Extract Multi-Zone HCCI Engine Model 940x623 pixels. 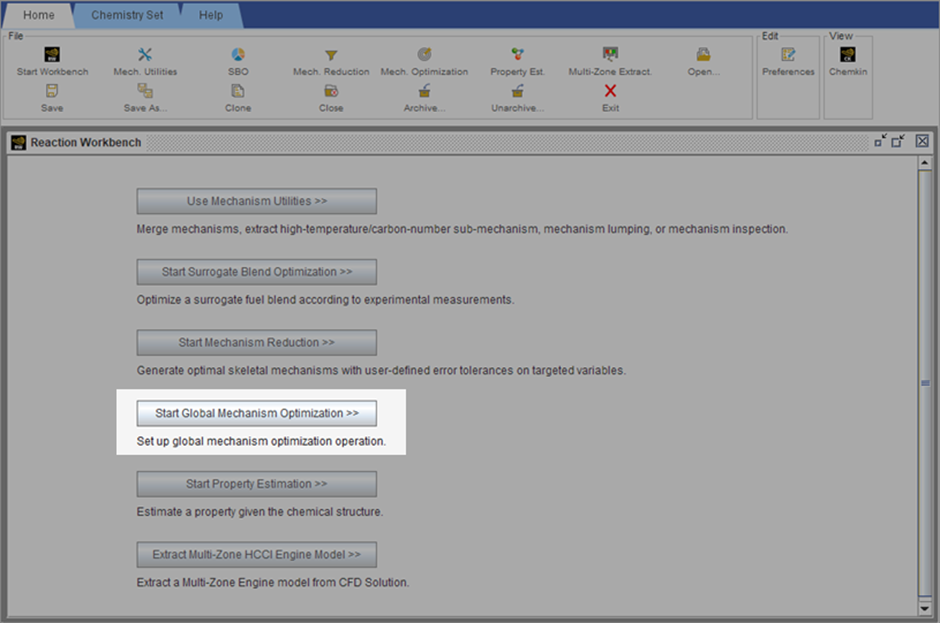tap(257, 555)
